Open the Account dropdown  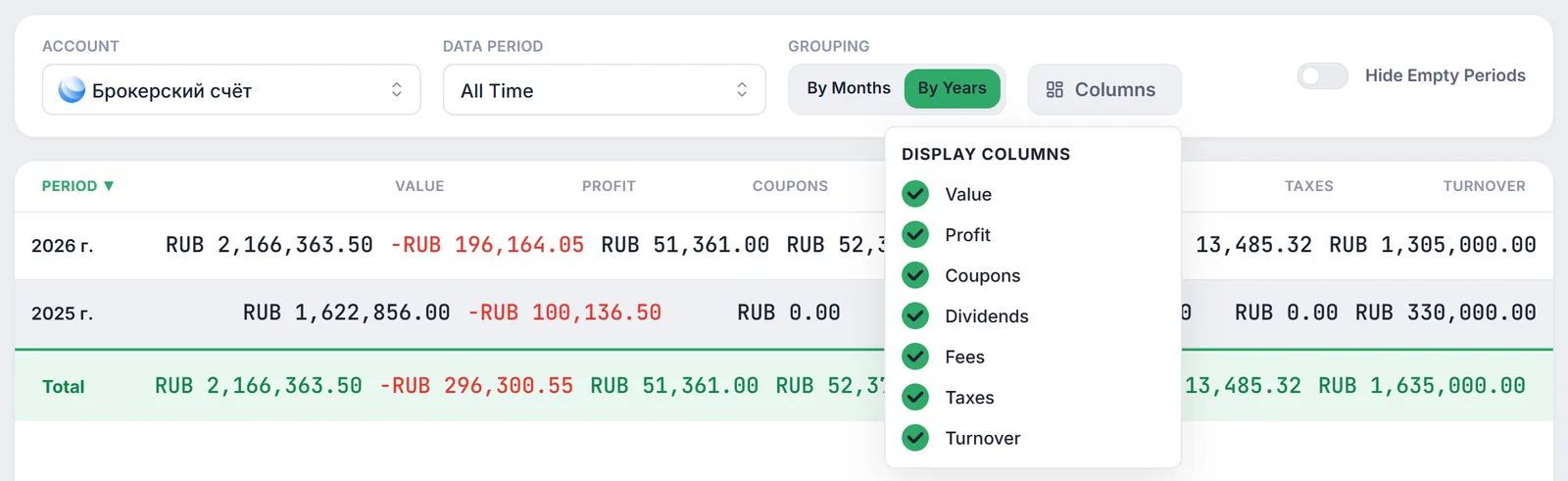click(231, 90)
